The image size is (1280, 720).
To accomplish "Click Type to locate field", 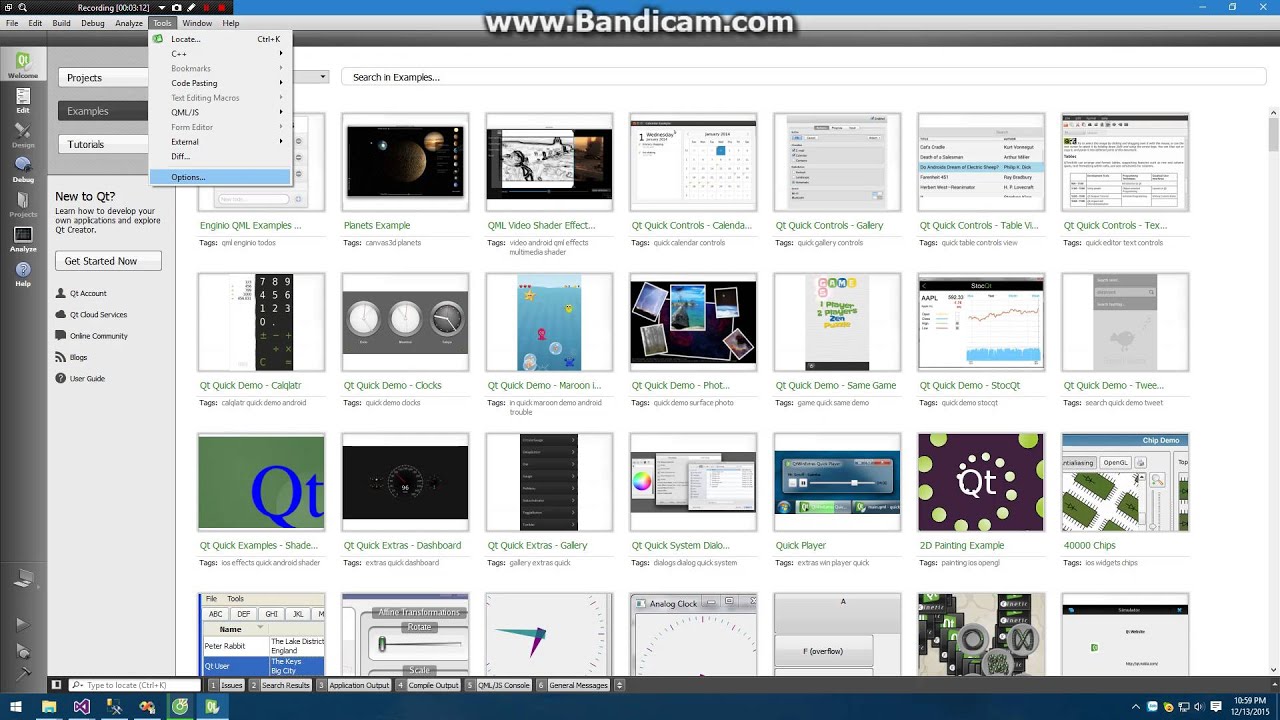I will [x=136, y=685].
